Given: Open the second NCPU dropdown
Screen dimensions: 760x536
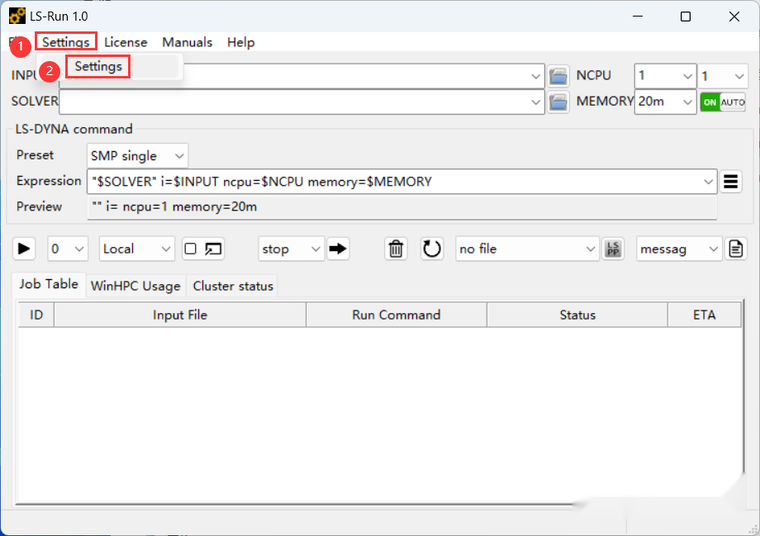Looking at the screenshot, I should 722,76.
